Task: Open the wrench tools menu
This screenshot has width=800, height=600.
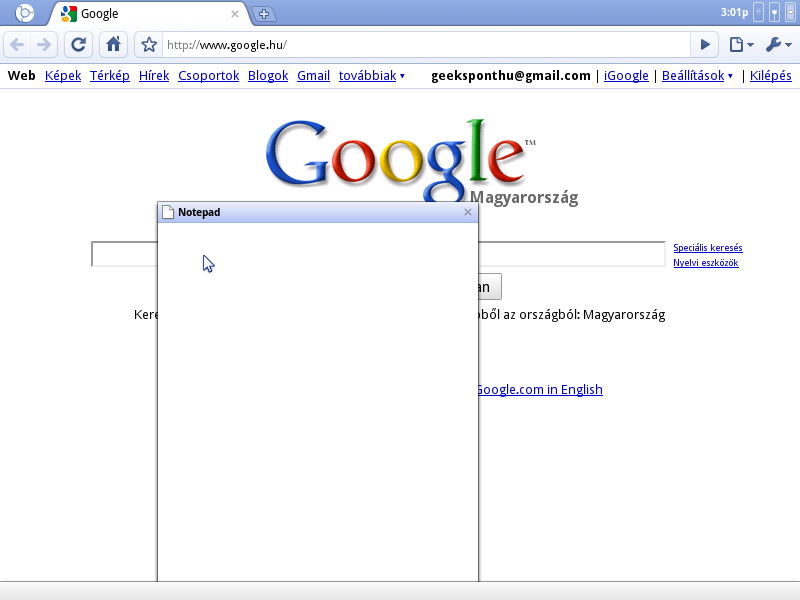Action: (x=778, y=45)
